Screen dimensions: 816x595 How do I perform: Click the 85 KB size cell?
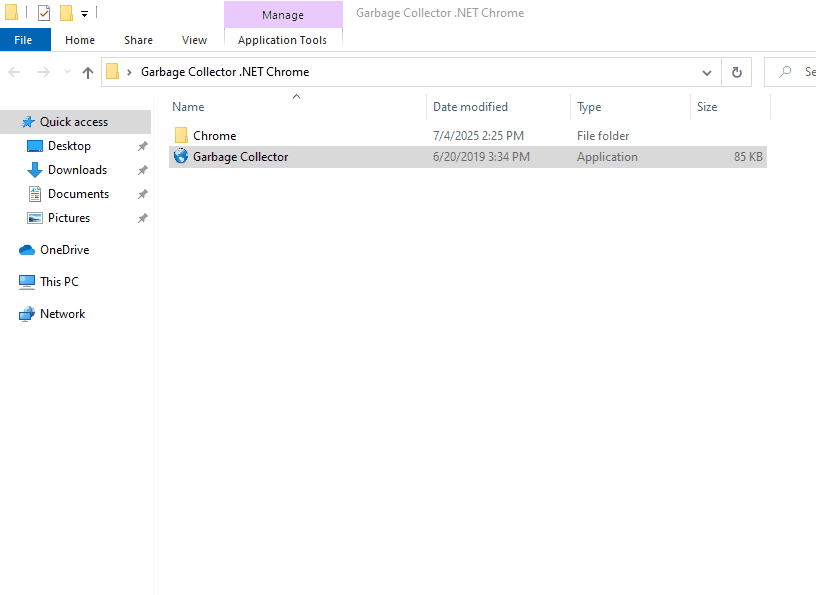pyautogui.click(x=748, y=157)
